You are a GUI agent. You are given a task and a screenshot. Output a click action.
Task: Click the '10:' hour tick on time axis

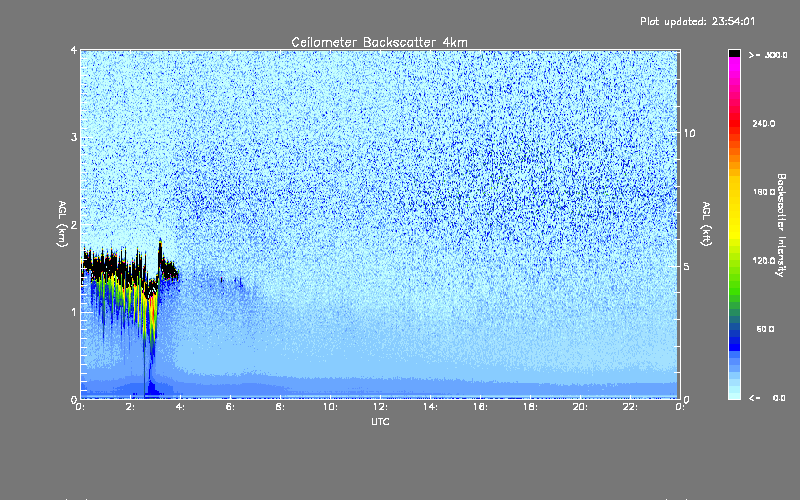[330, 407]
